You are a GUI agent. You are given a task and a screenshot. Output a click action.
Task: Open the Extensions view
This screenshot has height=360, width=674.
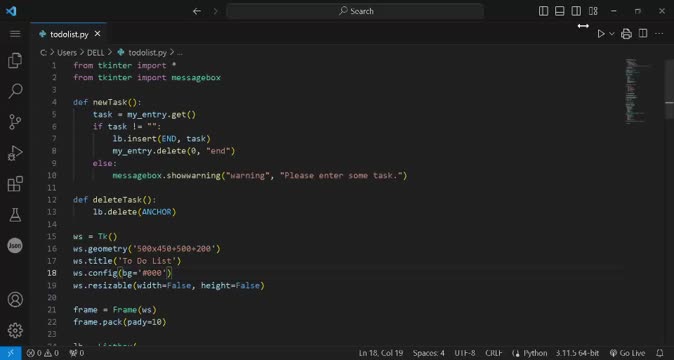[x=15, y=184]
